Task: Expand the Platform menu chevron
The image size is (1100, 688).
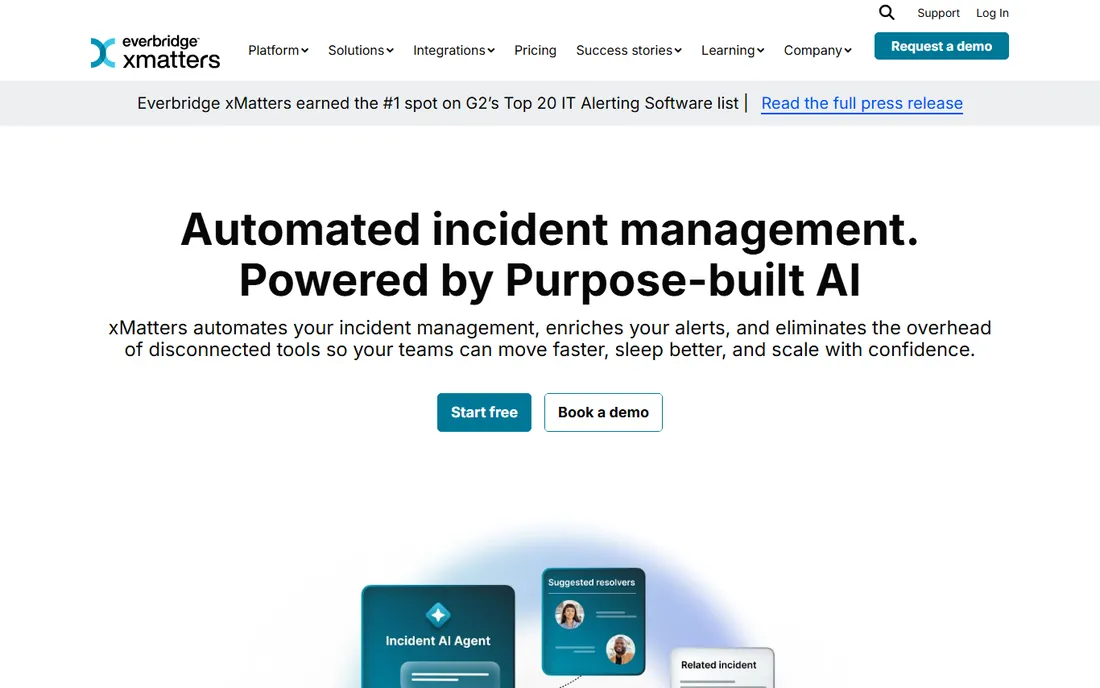Action: (304, 50)
